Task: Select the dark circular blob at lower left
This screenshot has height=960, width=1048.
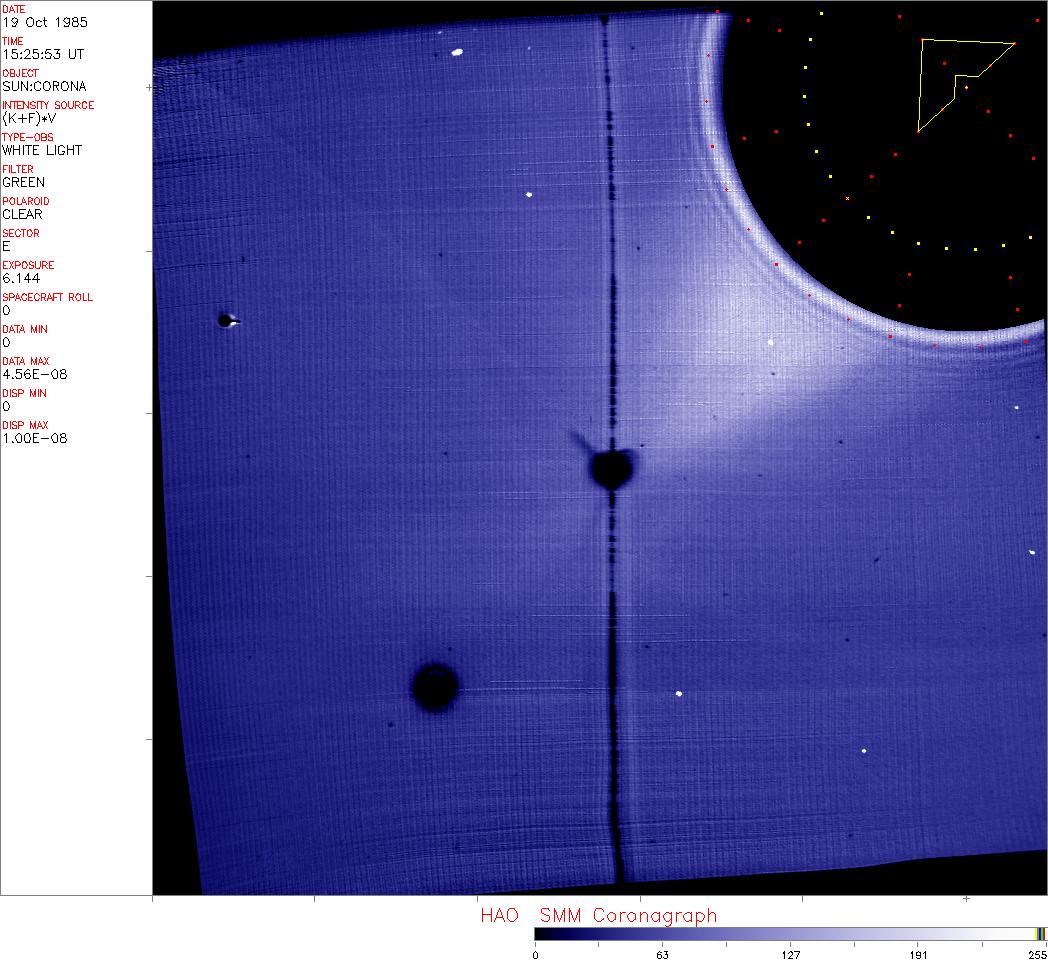Action: tap(435, 686)
